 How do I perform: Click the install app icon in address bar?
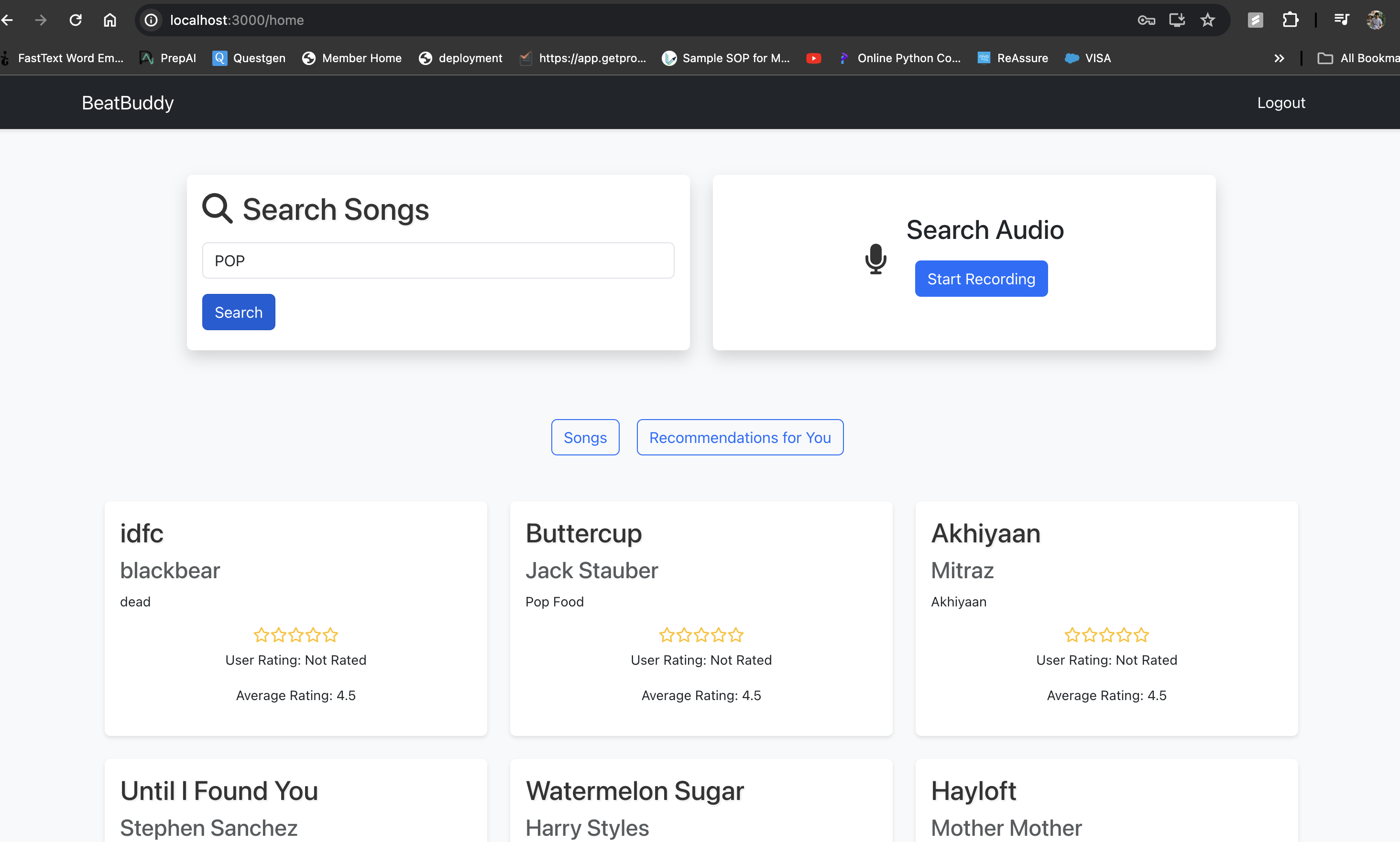[1177, 21]
